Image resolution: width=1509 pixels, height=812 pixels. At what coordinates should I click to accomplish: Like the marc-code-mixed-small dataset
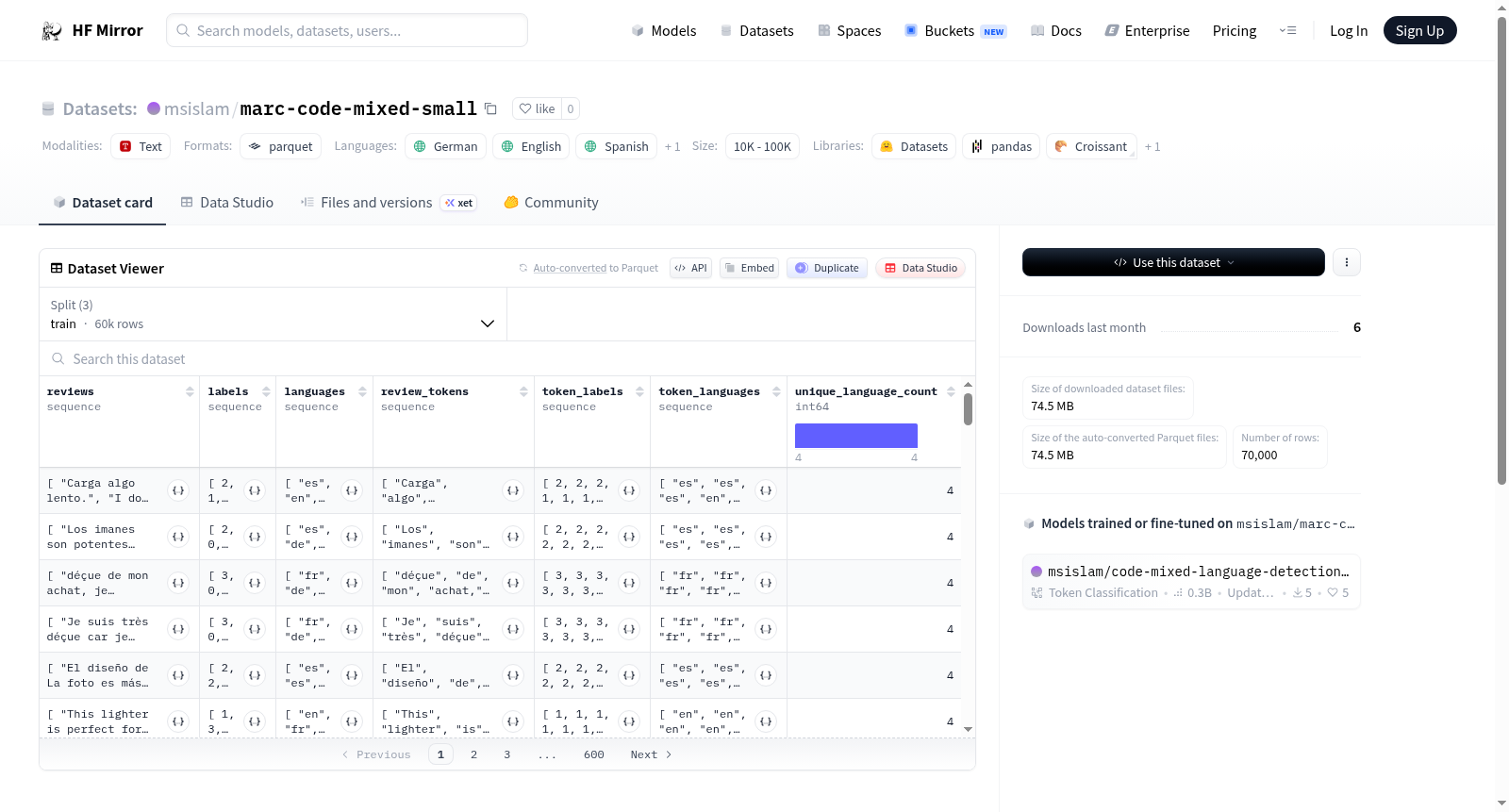pyautogui.click(x=538, y=108)
